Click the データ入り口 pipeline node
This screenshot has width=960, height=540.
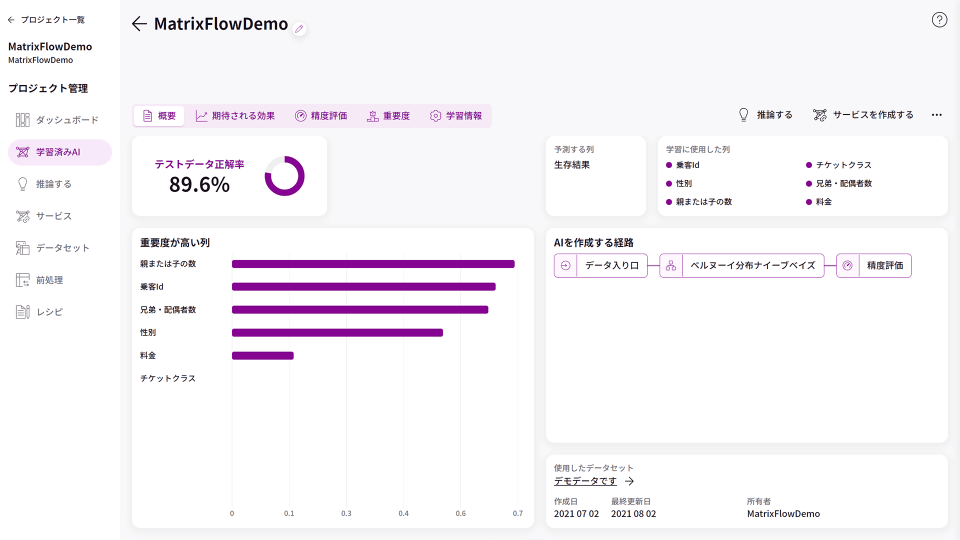pos(601,266)
